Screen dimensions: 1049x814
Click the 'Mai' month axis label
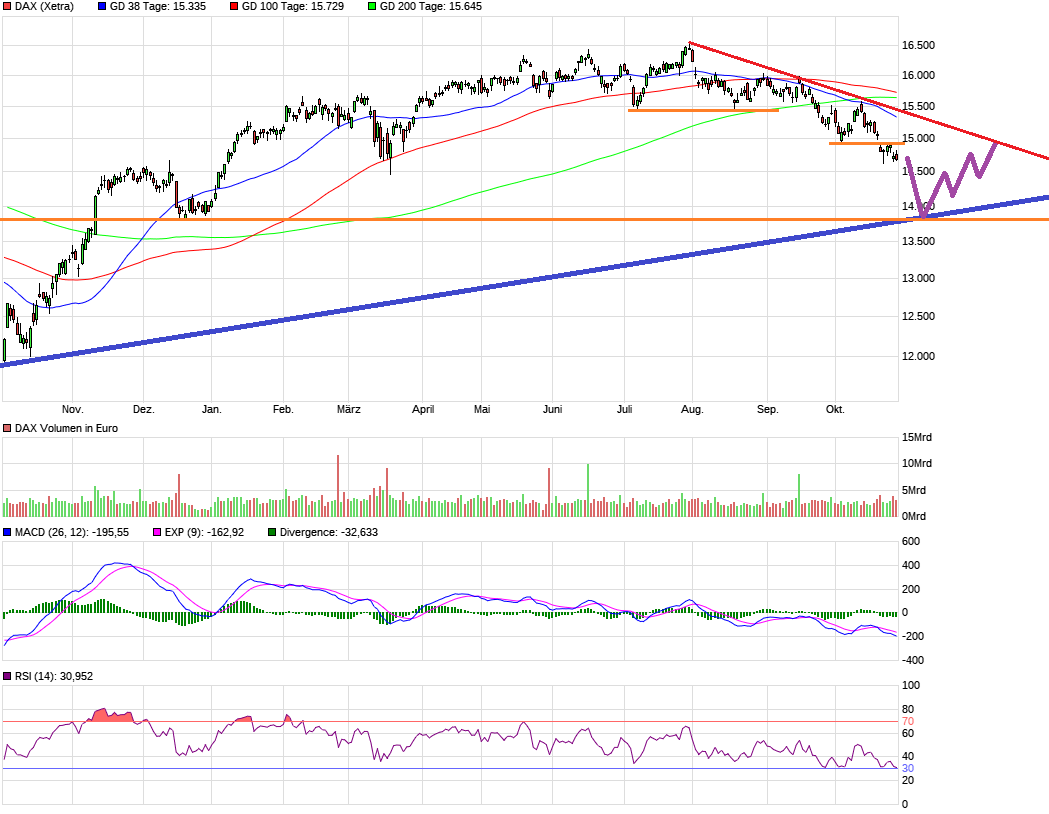tap(482, 409)
